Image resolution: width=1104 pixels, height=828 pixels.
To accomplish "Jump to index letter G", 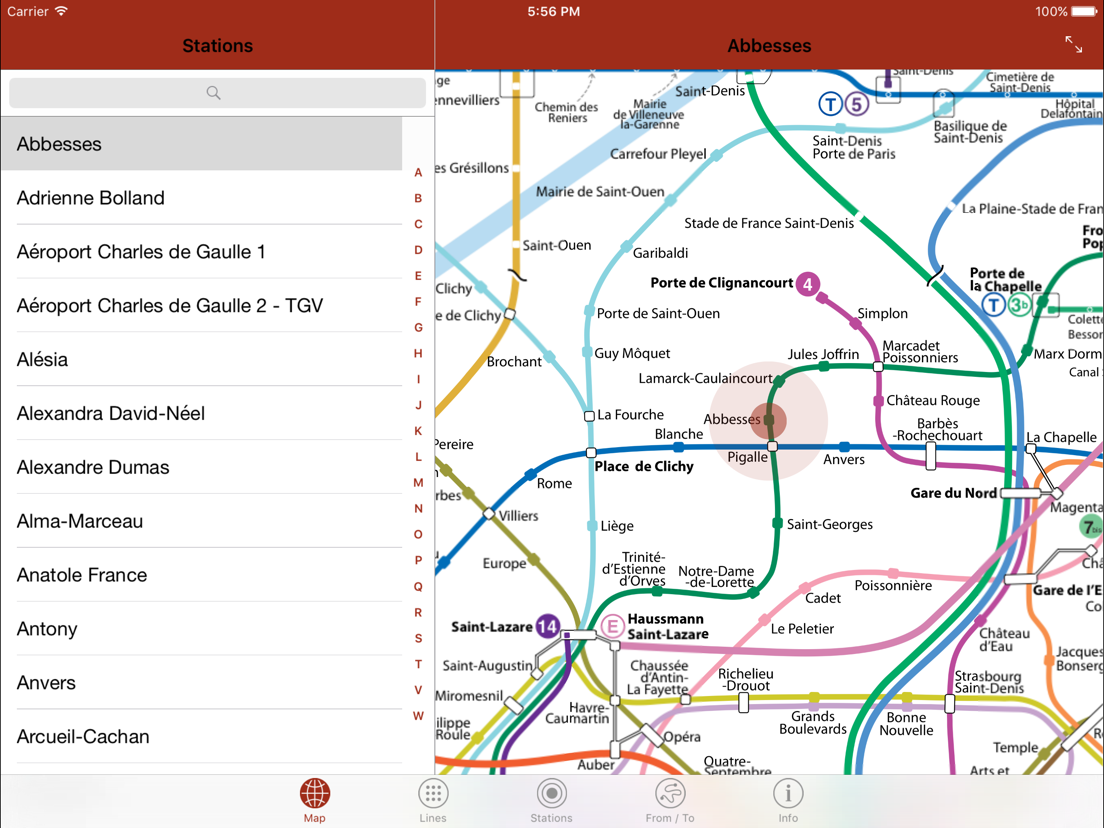I will pos(418,327).
